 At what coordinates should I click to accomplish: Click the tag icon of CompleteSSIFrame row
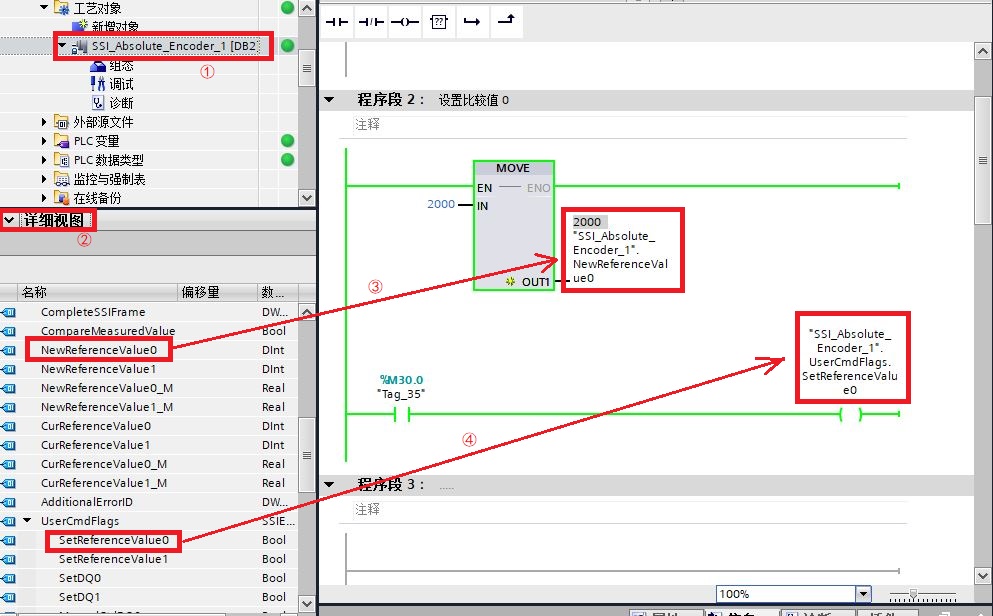pyautogui.click(x=9, y=312)
